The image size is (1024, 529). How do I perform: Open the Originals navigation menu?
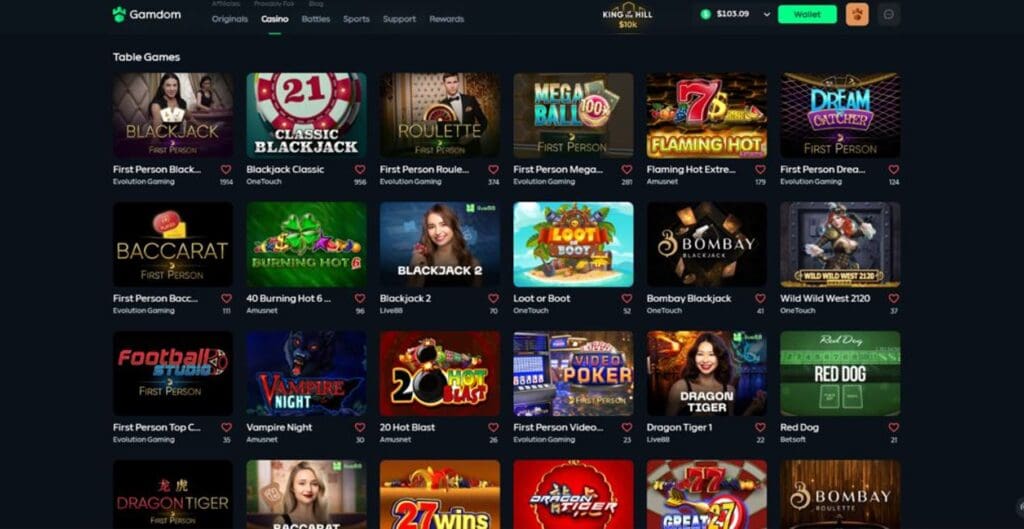[230, 19]
